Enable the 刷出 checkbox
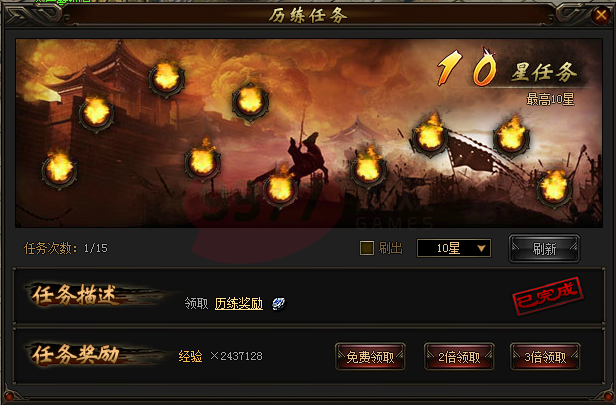 [367, 248]
